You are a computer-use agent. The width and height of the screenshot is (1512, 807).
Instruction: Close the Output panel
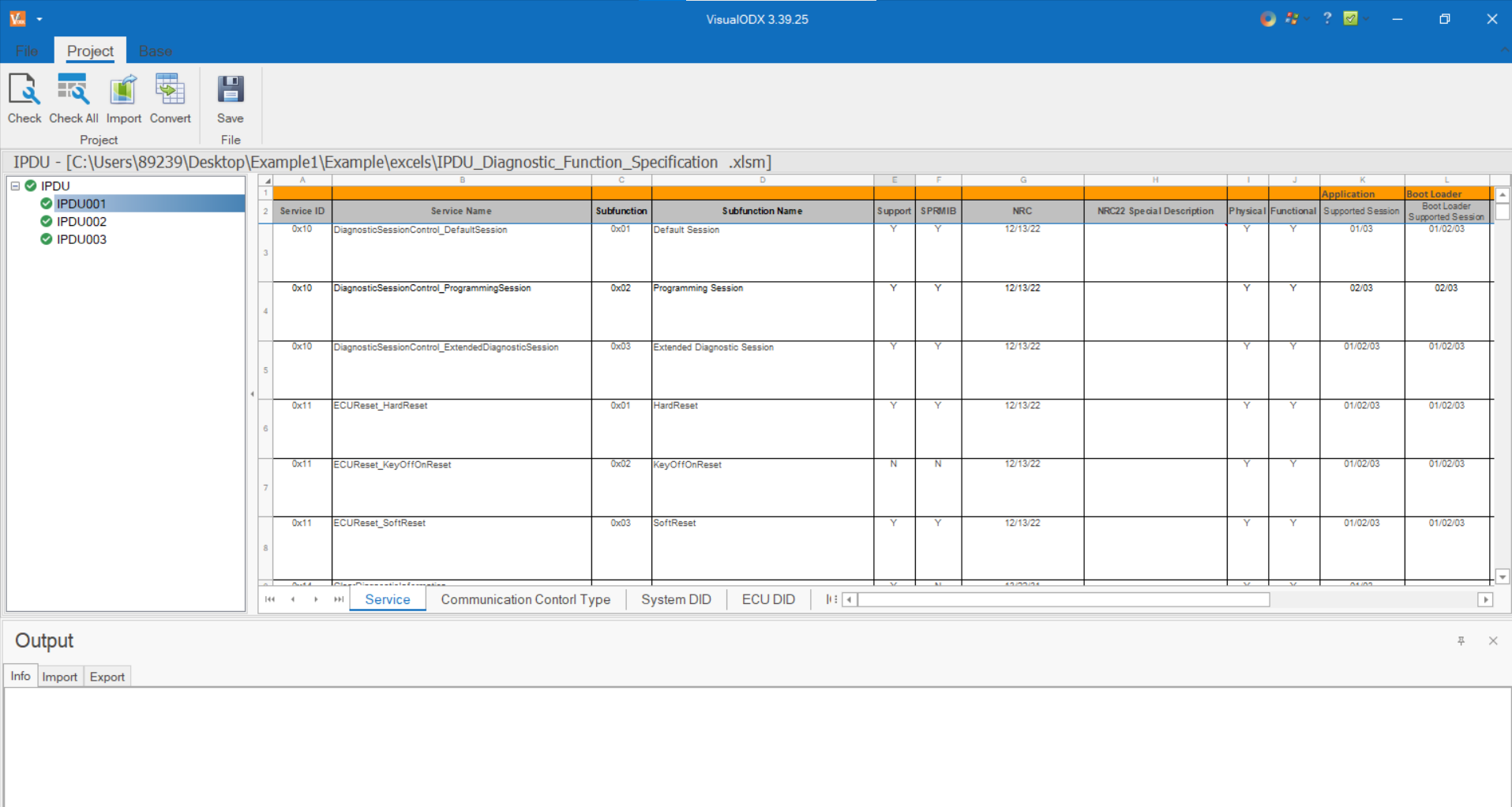tap(1493, 641)
